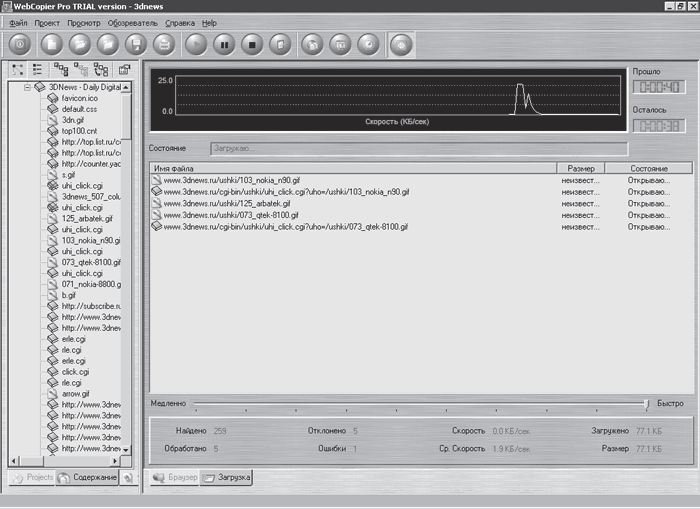Click the hierarchy refresh arrow sidebar icon

point(101,70)
